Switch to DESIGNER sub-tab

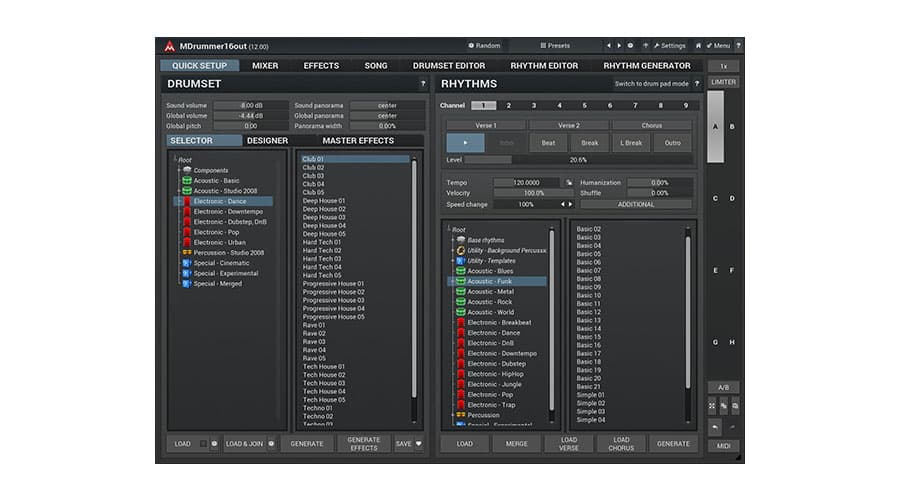267,141
